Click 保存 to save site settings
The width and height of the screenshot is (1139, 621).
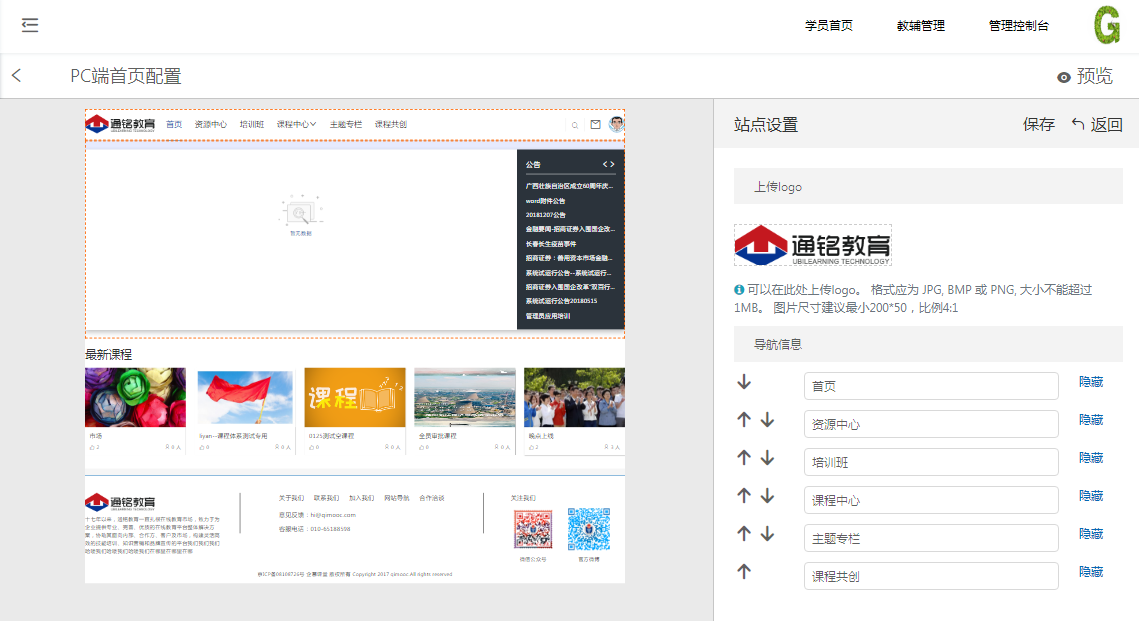(1038, 125)
